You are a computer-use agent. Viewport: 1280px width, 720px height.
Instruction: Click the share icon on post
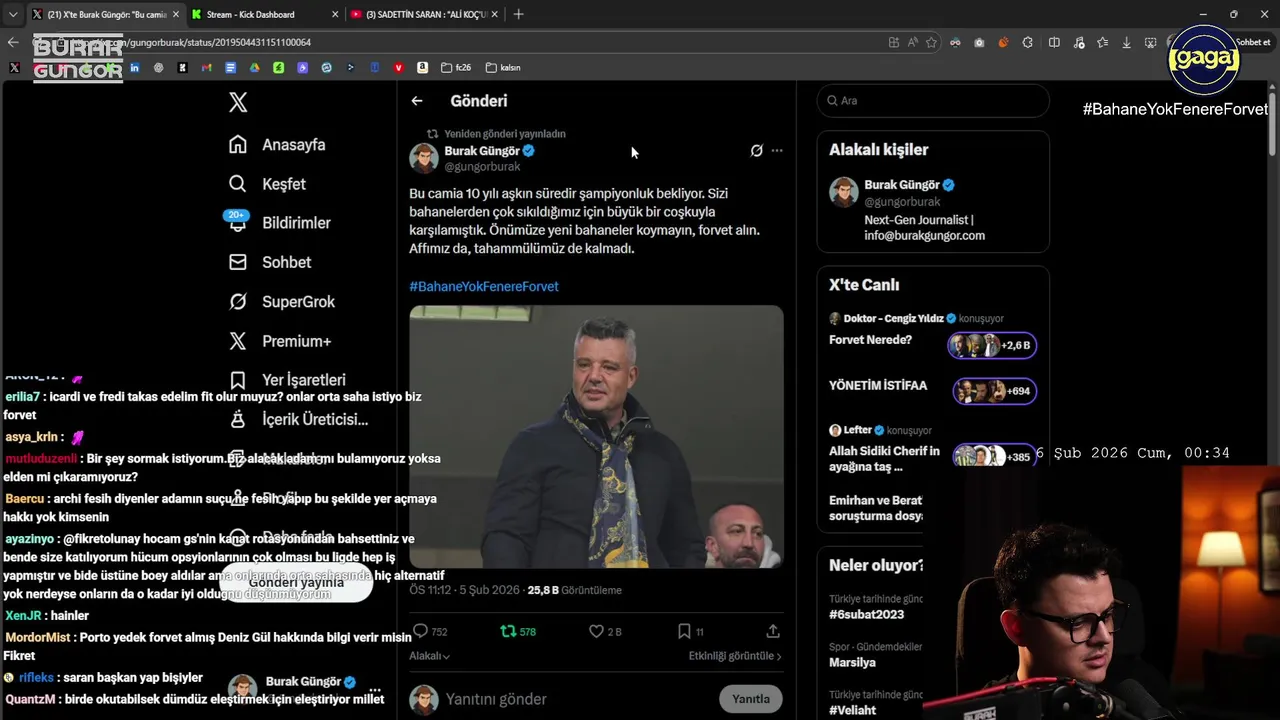click(x=773, y=631)
